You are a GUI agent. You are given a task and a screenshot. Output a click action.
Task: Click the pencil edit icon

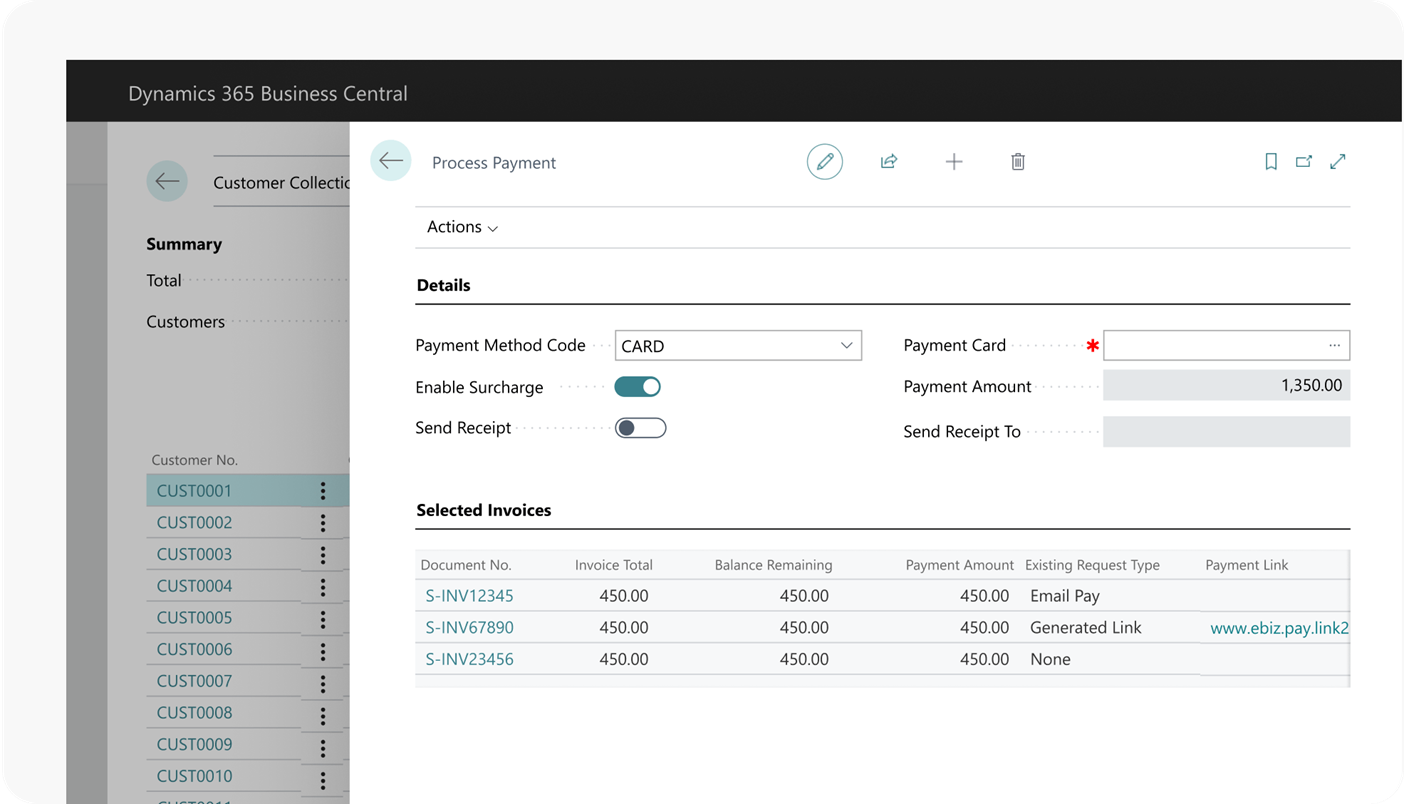coord(825,162)
